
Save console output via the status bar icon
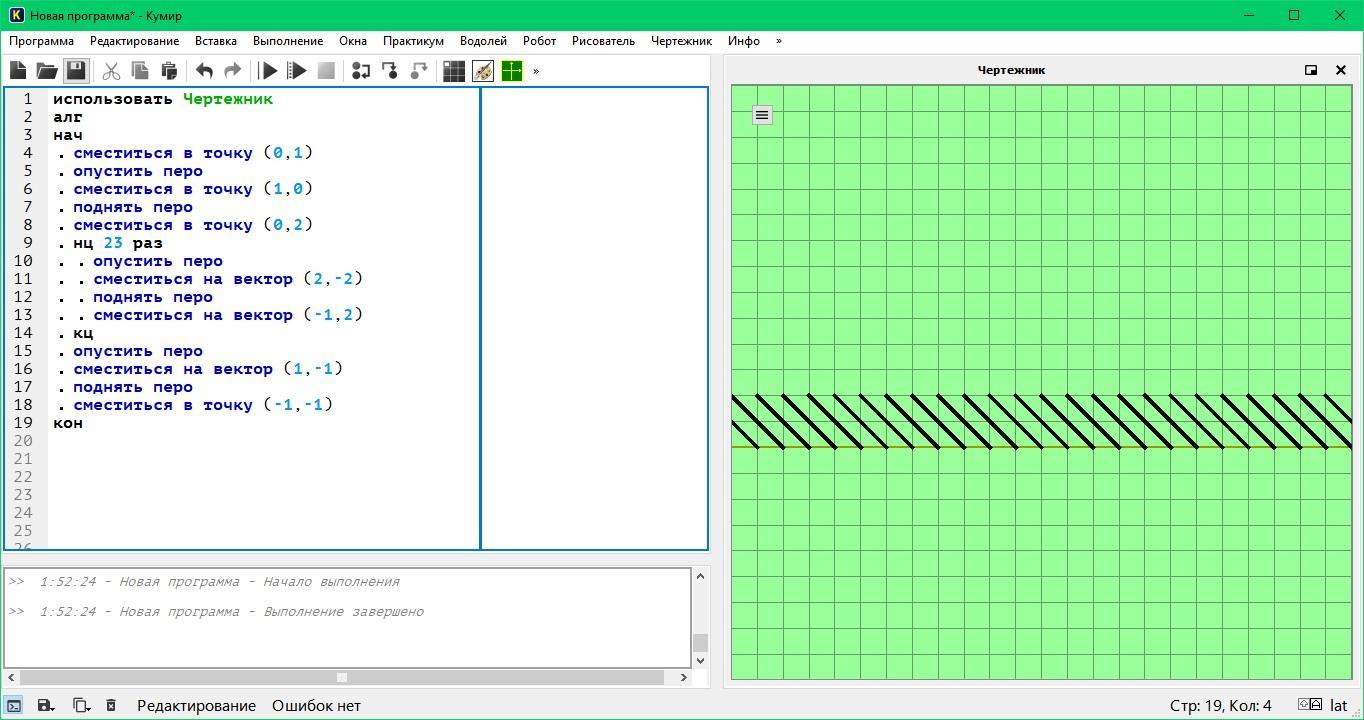46,706
